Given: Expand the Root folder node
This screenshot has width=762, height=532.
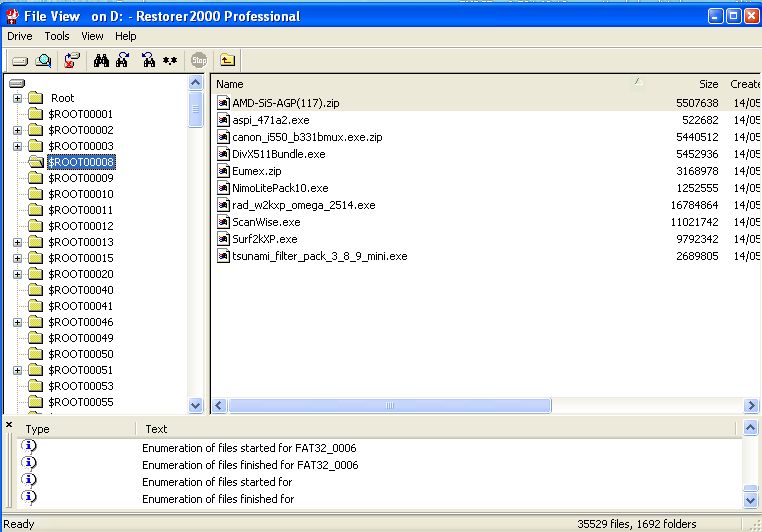Looking at the screenshot, I should point(17,98).
